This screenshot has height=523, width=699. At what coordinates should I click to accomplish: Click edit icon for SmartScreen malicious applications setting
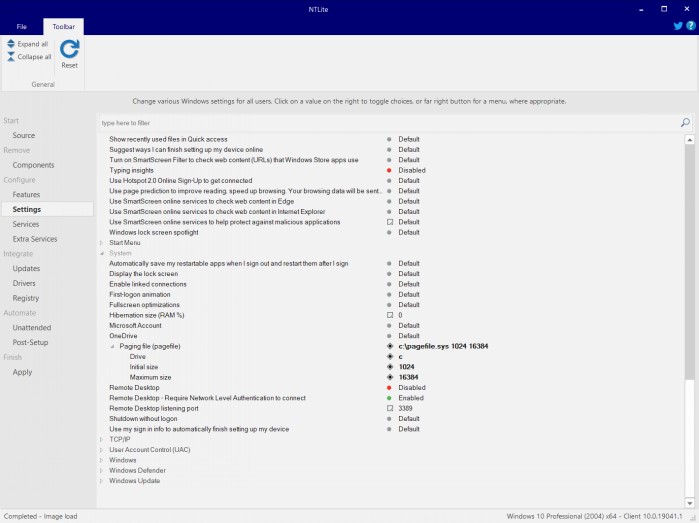point(390,222)
